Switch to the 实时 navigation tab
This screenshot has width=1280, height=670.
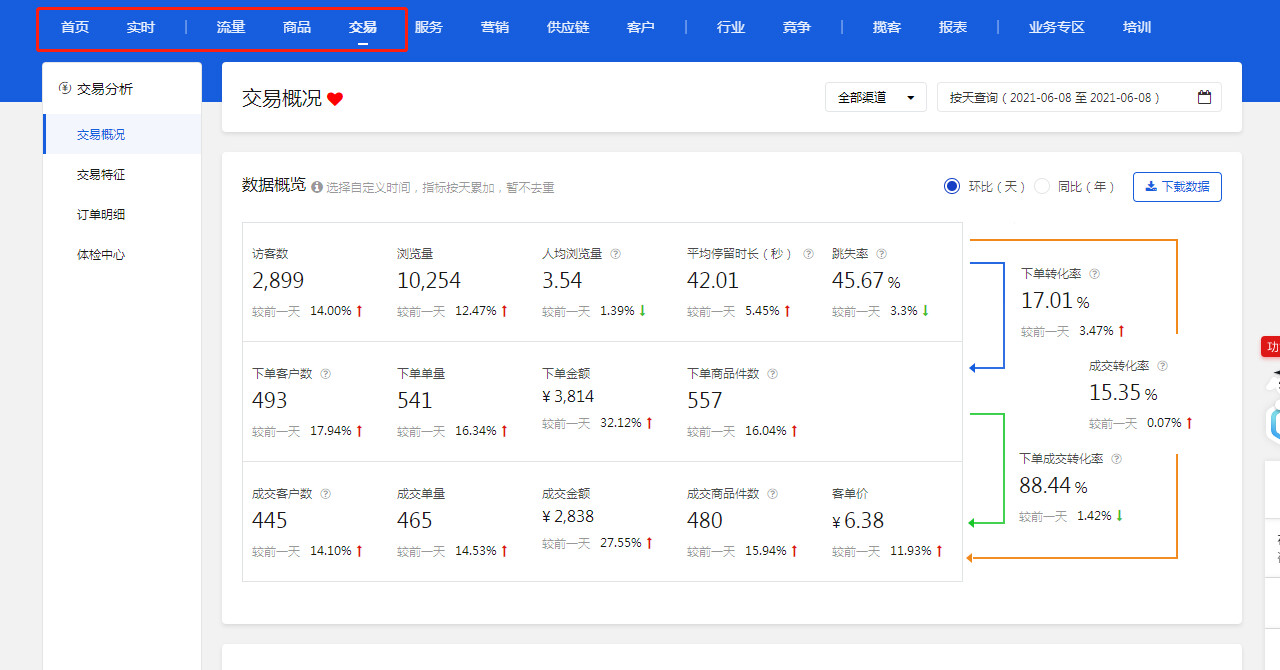[141, 27]
